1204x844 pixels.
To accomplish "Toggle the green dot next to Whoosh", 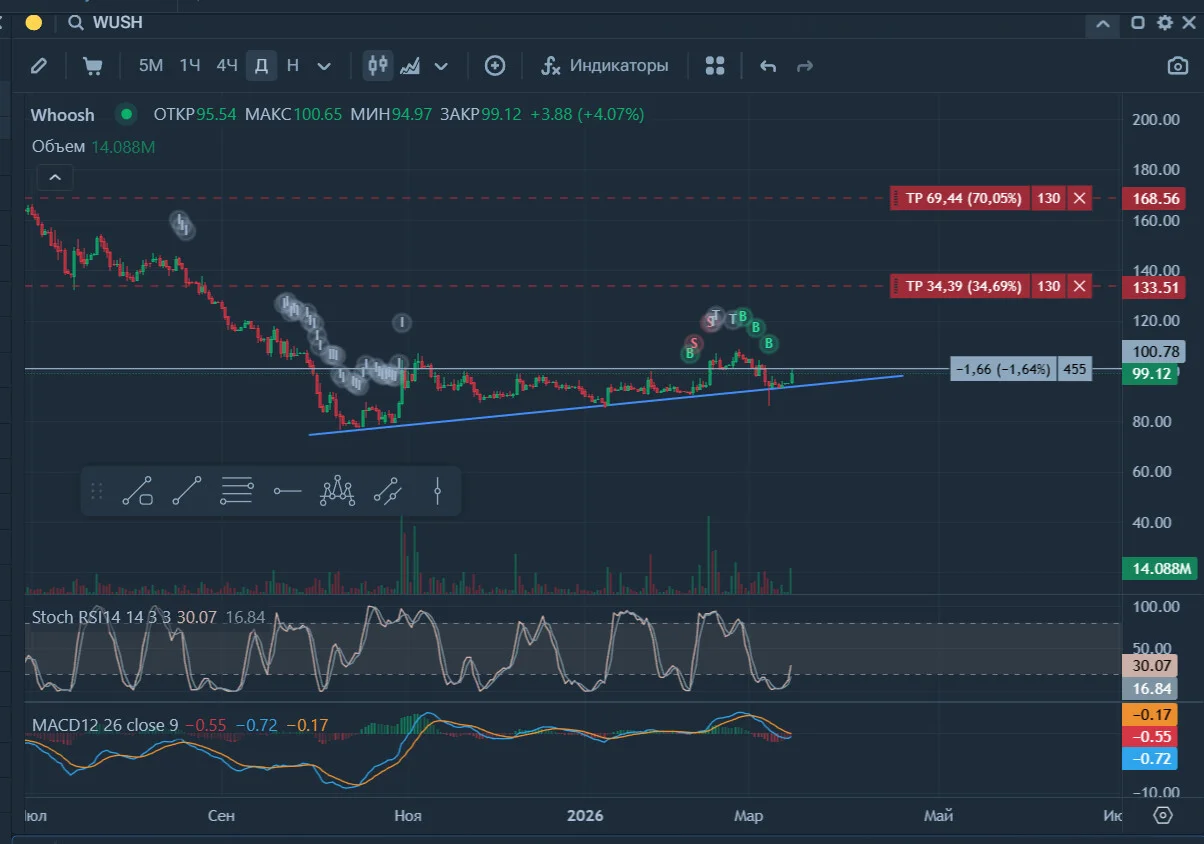I will point(126,114).
